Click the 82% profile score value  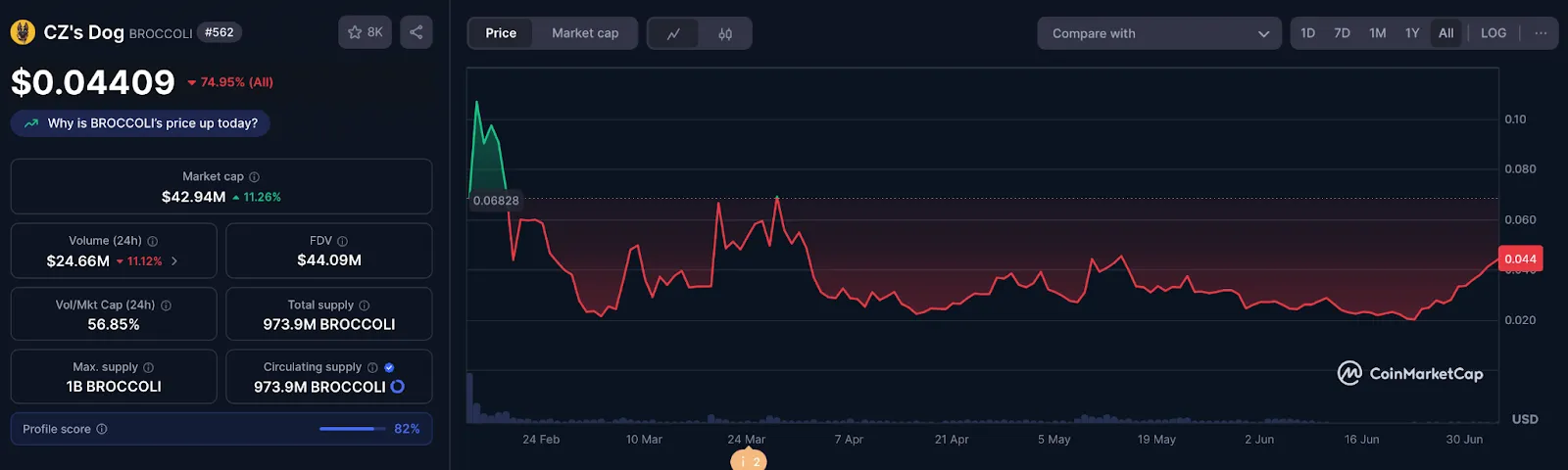[x=407, y=429]
